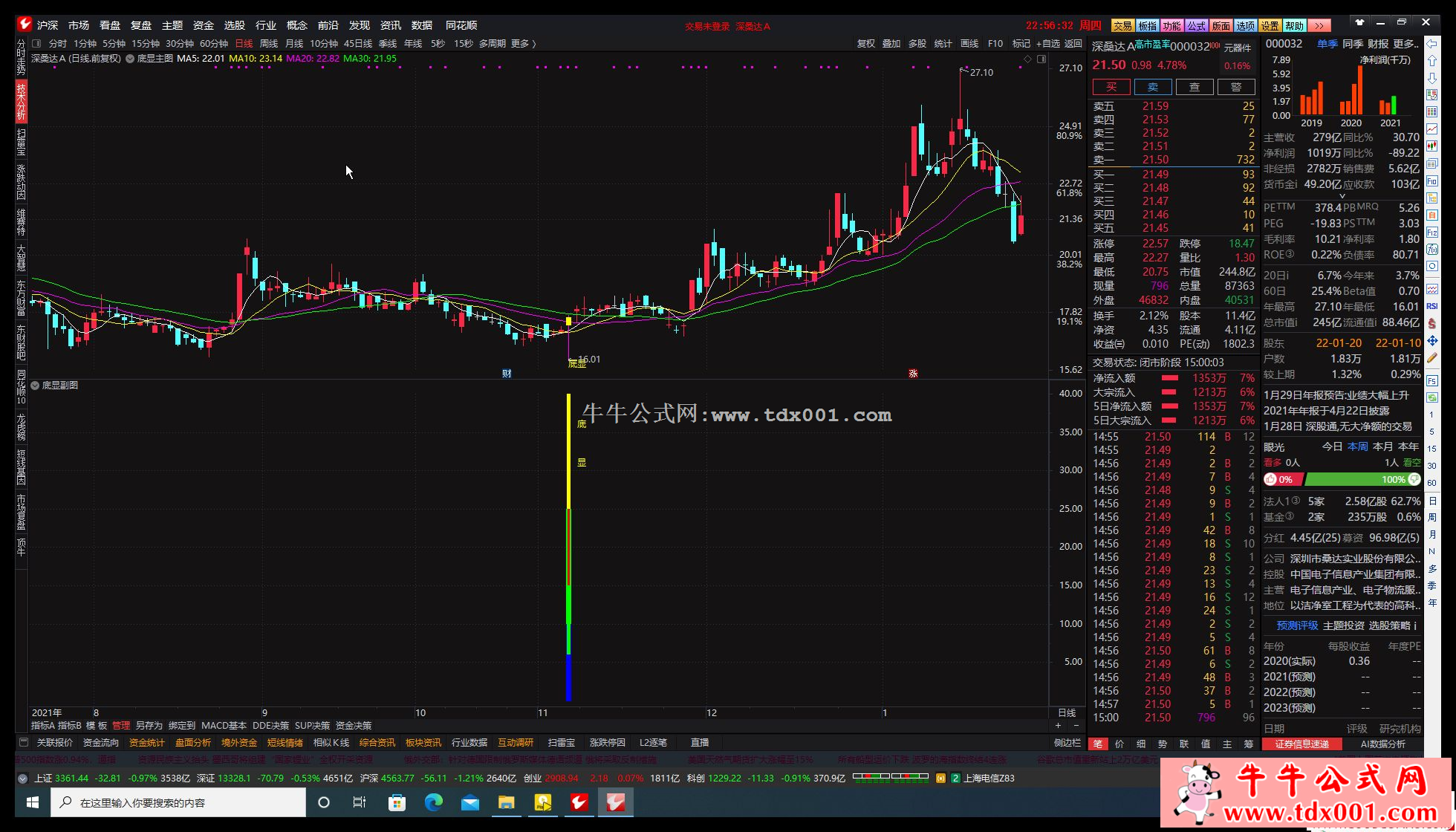Screen dimensions: 1456x832
Task: Click the RSI indicator icon in right toolbar
Action: pyautogui.click(x=1432, y=306)
